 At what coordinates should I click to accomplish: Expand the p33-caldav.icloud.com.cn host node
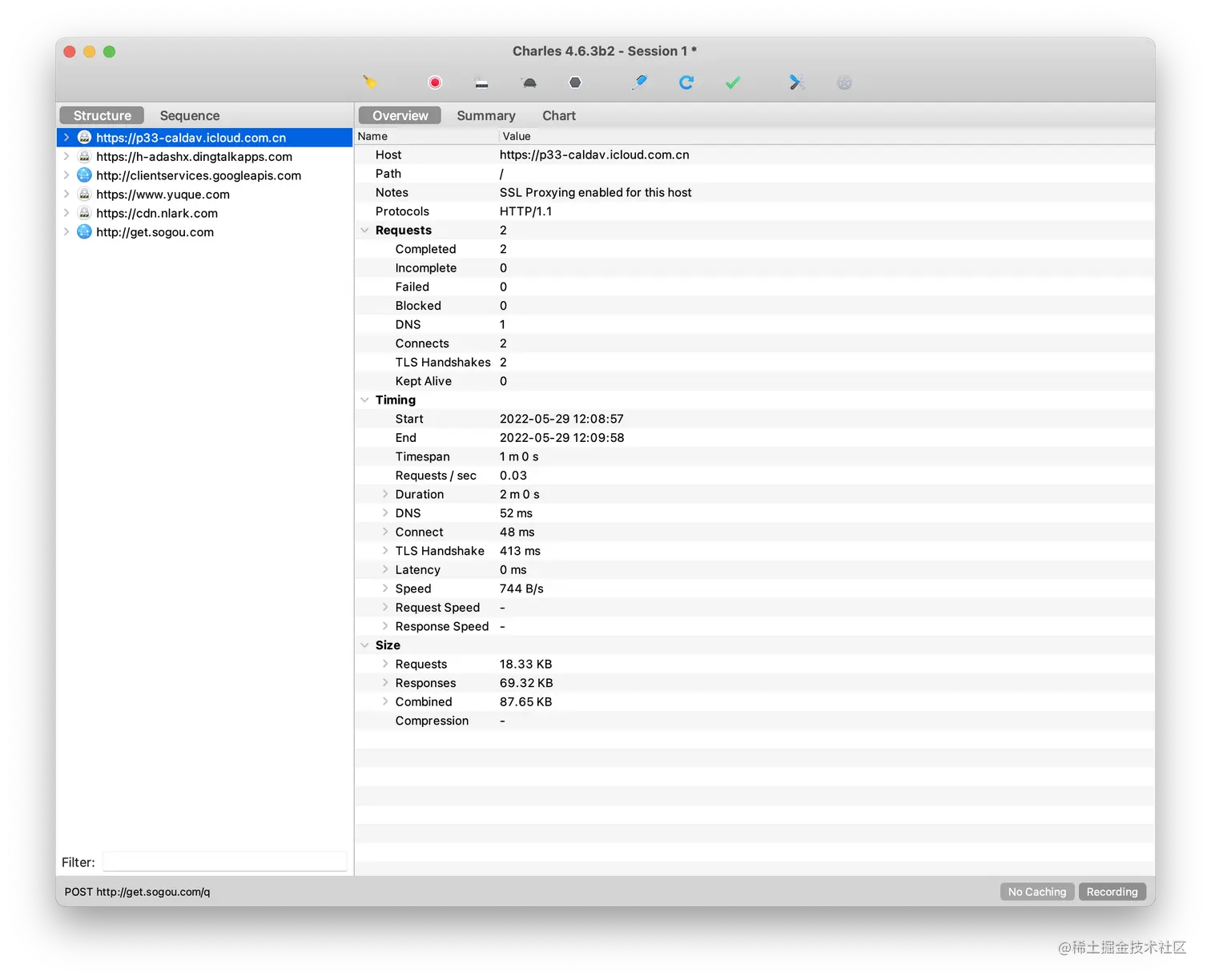pyautogui.click(x=66, y=138)
